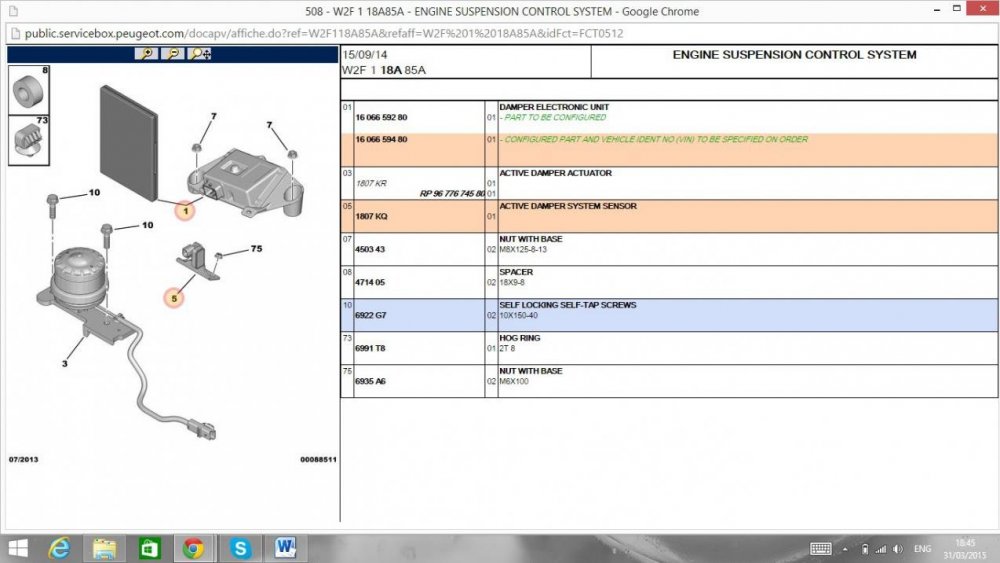The height and width of the screenshot is (563, 1000).
Task: Click HOG RING row description
Action: pyautogui.click(x=519, y=338)
